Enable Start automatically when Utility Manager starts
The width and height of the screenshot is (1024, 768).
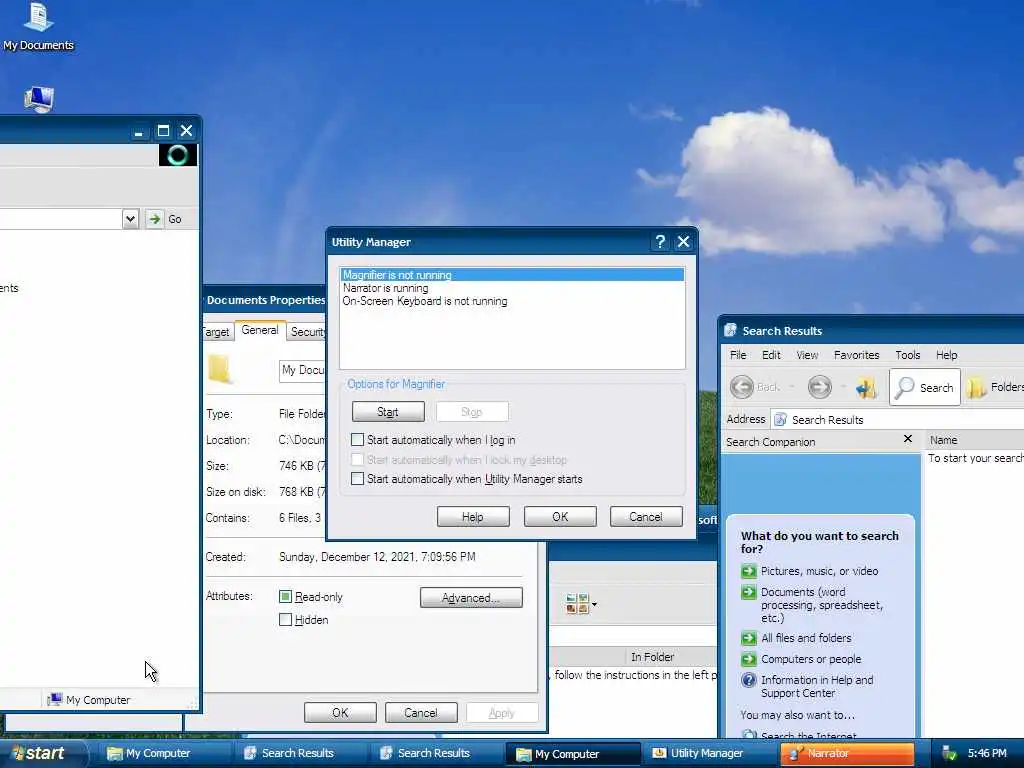click(357, 479)
